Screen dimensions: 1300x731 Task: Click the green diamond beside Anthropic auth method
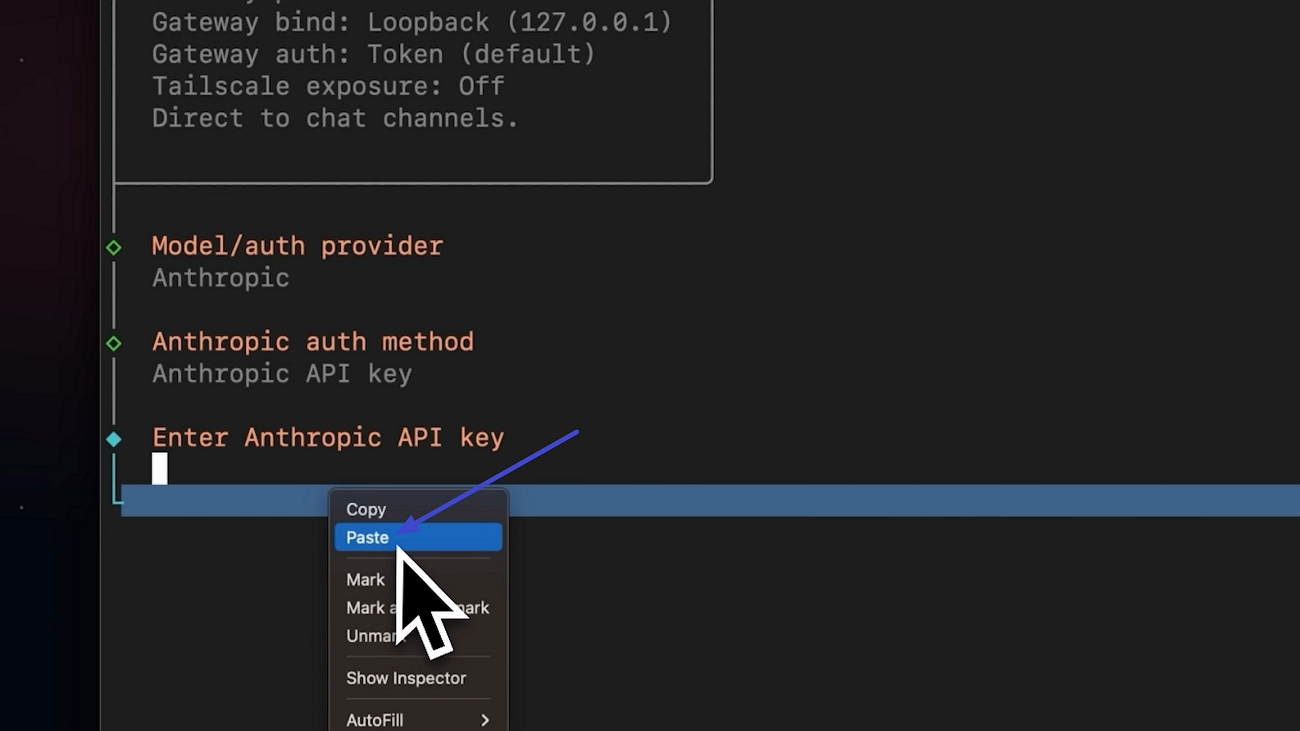[x=114, y=343]
